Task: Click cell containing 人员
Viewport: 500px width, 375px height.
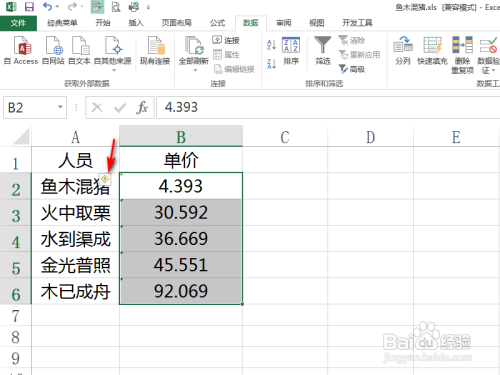Action: [x=76, y=160]
